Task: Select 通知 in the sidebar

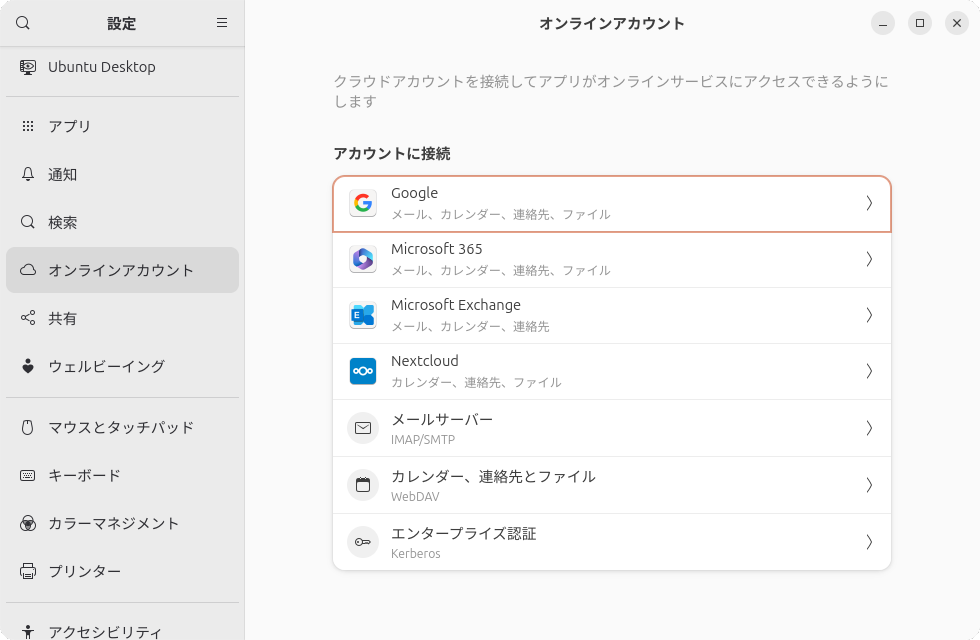Action: point(63,174)
